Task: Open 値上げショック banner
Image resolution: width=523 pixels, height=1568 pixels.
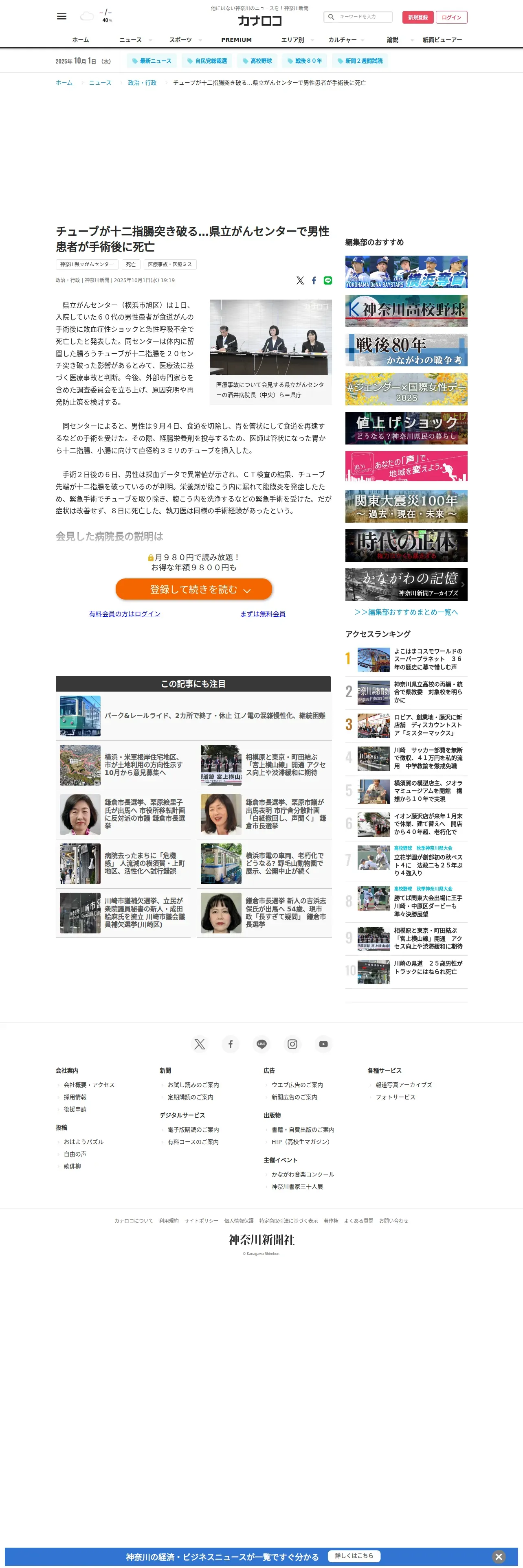Action: [406, 428]
